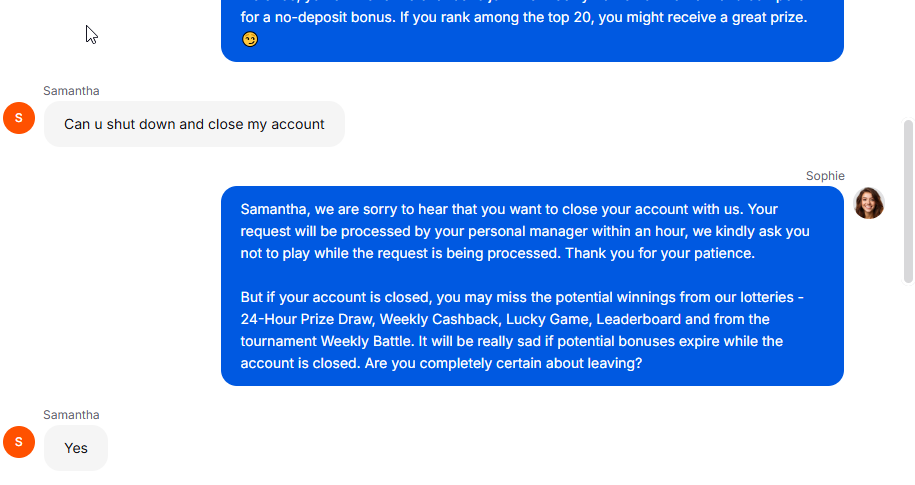Select the "Can u shut down" message bubble
The image size is (915, 485).
click(x=194, y=124)
